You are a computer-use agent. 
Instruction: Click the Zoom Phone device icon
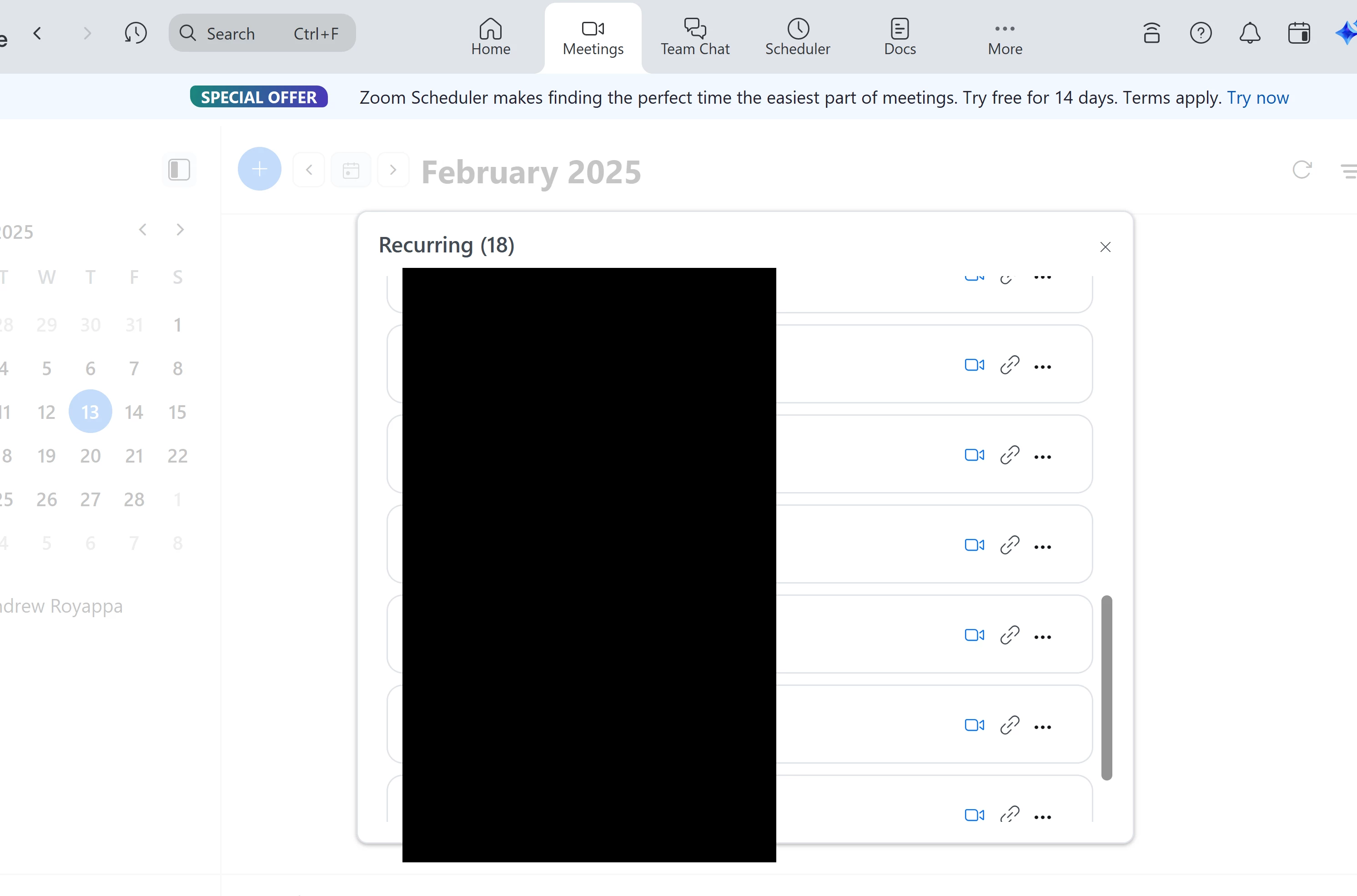[1151, 33]
